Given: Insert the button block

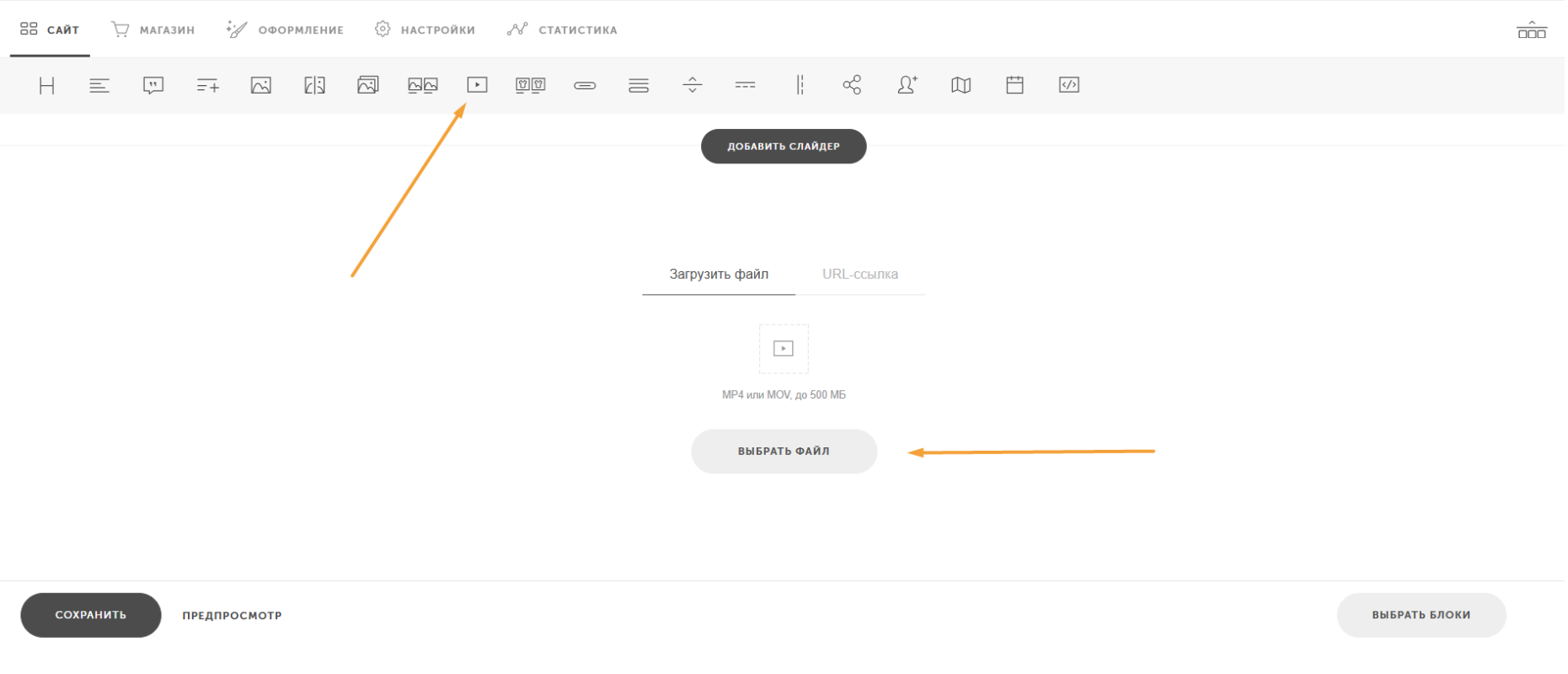Looking at the screenshot, I should tap(585, 85).
